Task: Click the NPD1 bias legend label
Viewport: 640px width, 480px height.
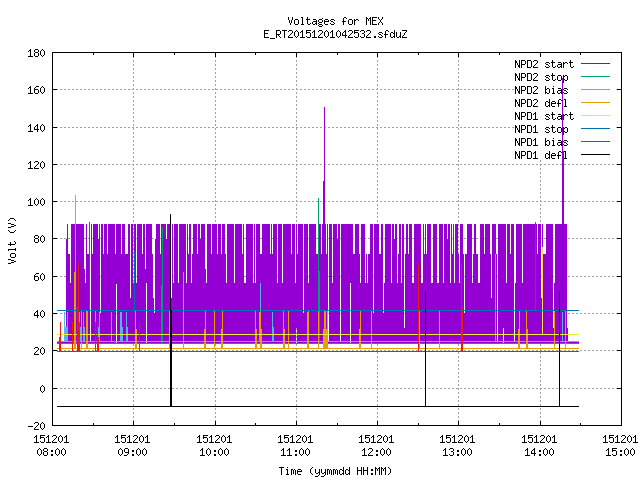Action: click(541, 142)
